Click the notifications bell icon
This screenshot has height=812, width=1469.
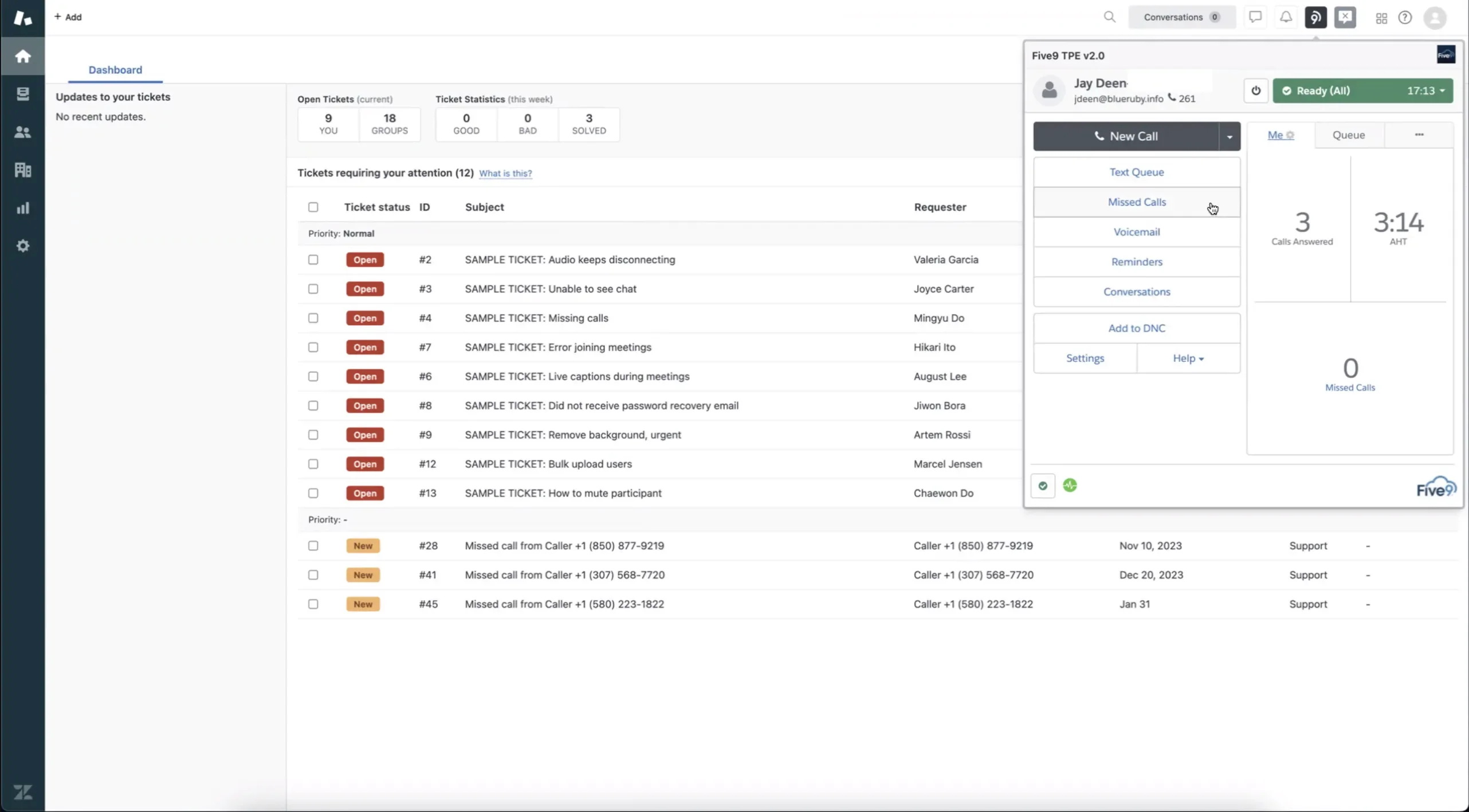click(x=1285, y=17)
